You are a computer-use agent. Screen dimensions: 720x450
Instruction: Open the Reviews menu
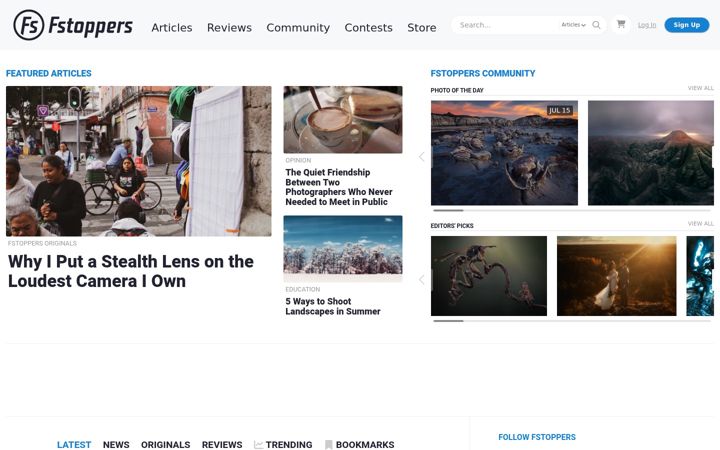click(x=229, y=28)
